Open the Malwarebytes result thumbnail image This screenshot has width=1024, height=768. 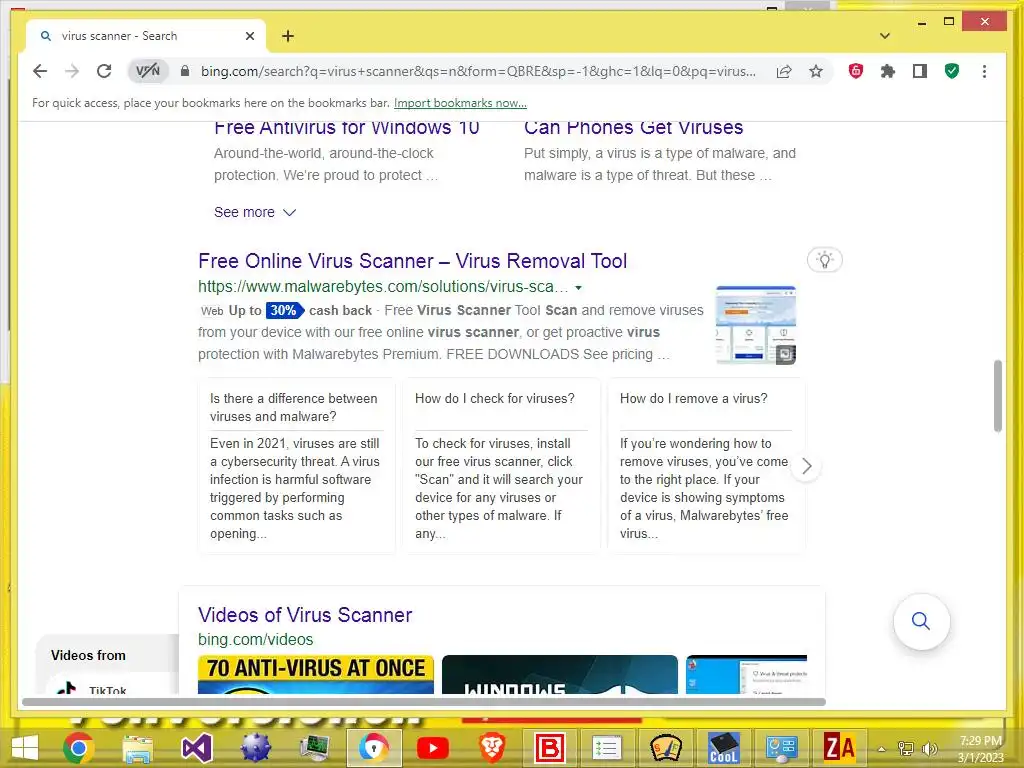[756, 325]
